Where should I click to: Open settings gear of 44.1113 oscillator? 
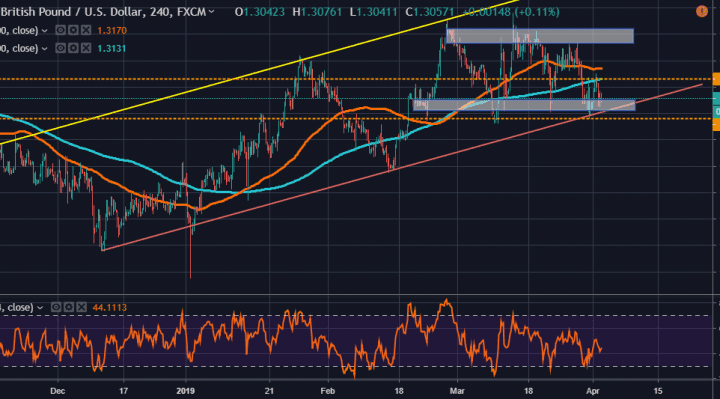[68, 307]
